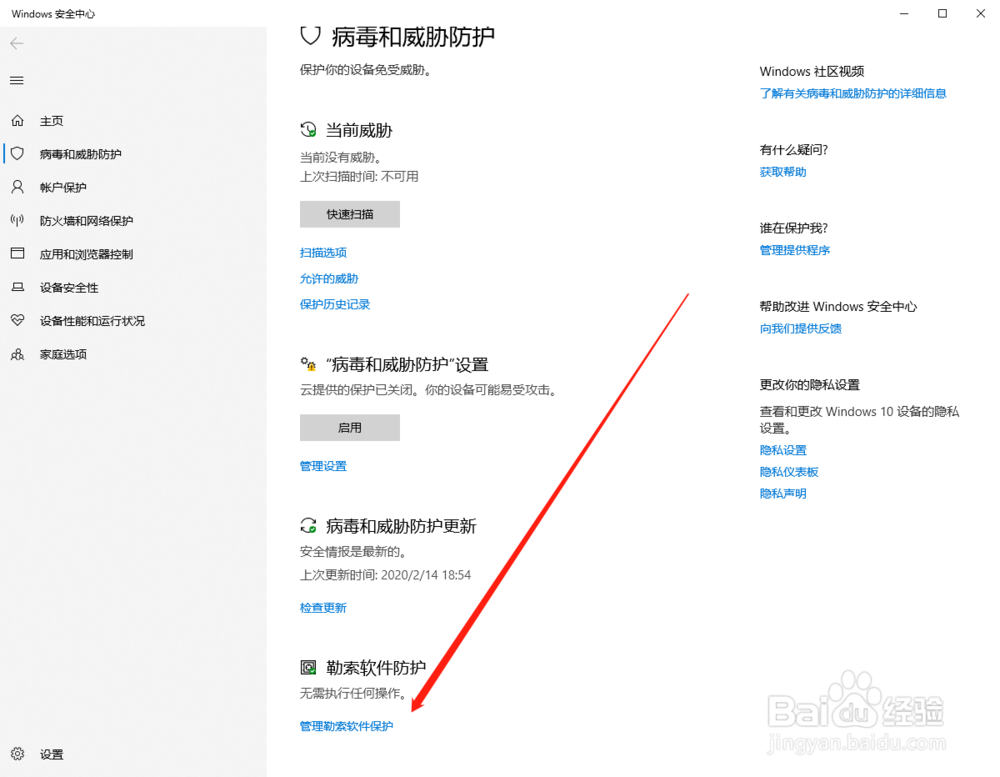The width and height of the screenshot is (1000, 777).
Task: Click the large shield page title icon
Action: 311,36
